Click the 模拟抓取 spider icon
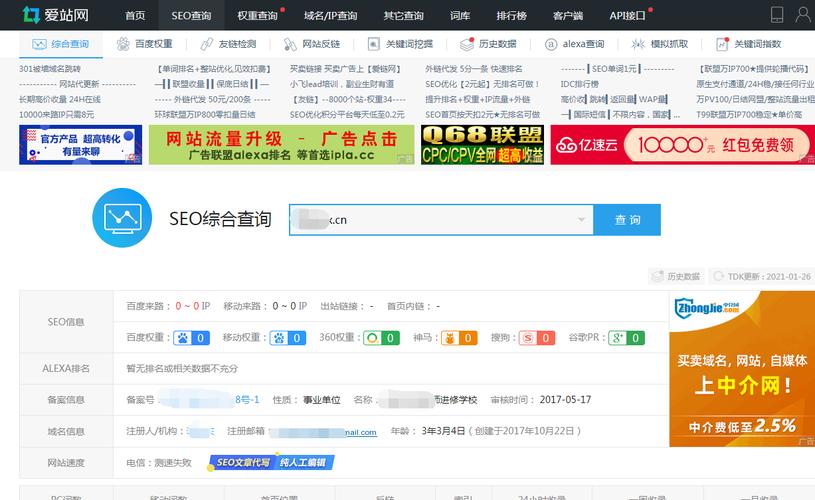This screenshot has width=815, height=500. [x=638, y=44]
